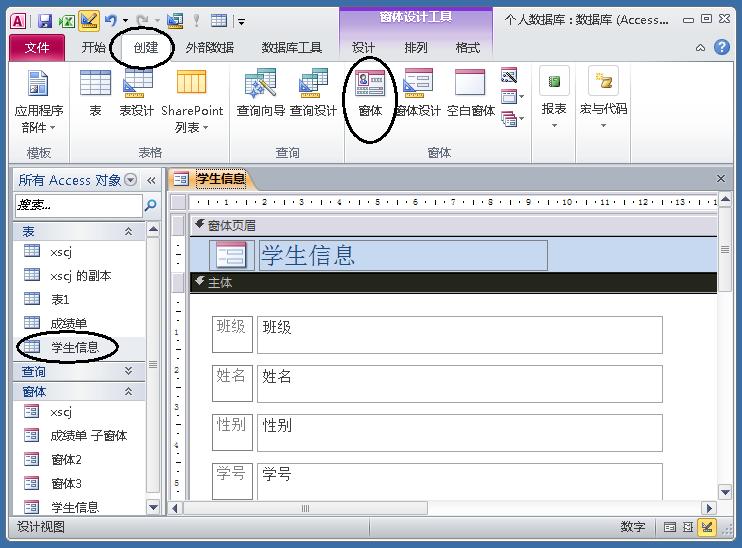The width and height of the screenshot is (742, 548).
Task: Click the Access Help question mark icon
Action: coord(722,47)
